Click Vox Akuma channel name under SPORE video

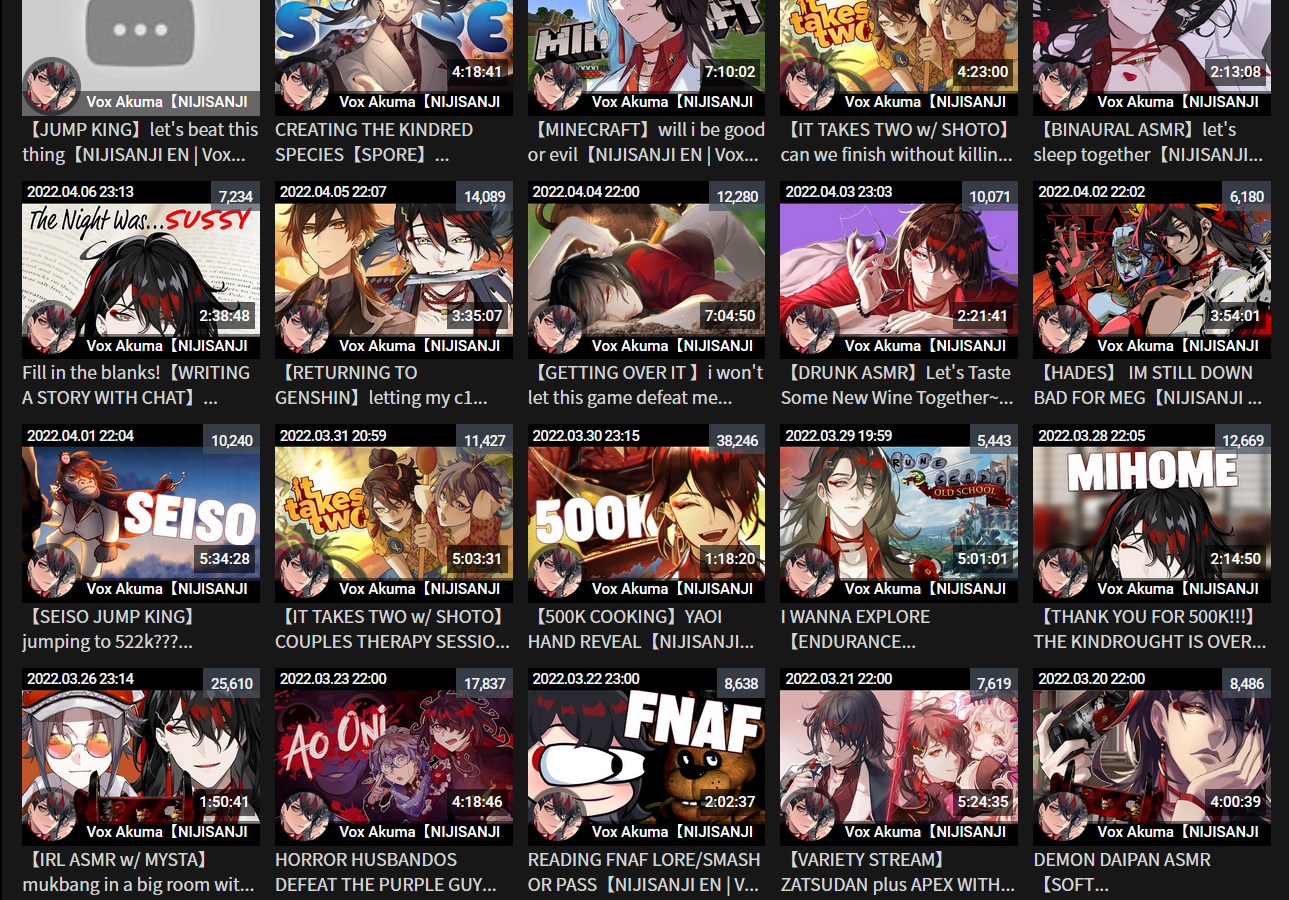tap(419, 101)
